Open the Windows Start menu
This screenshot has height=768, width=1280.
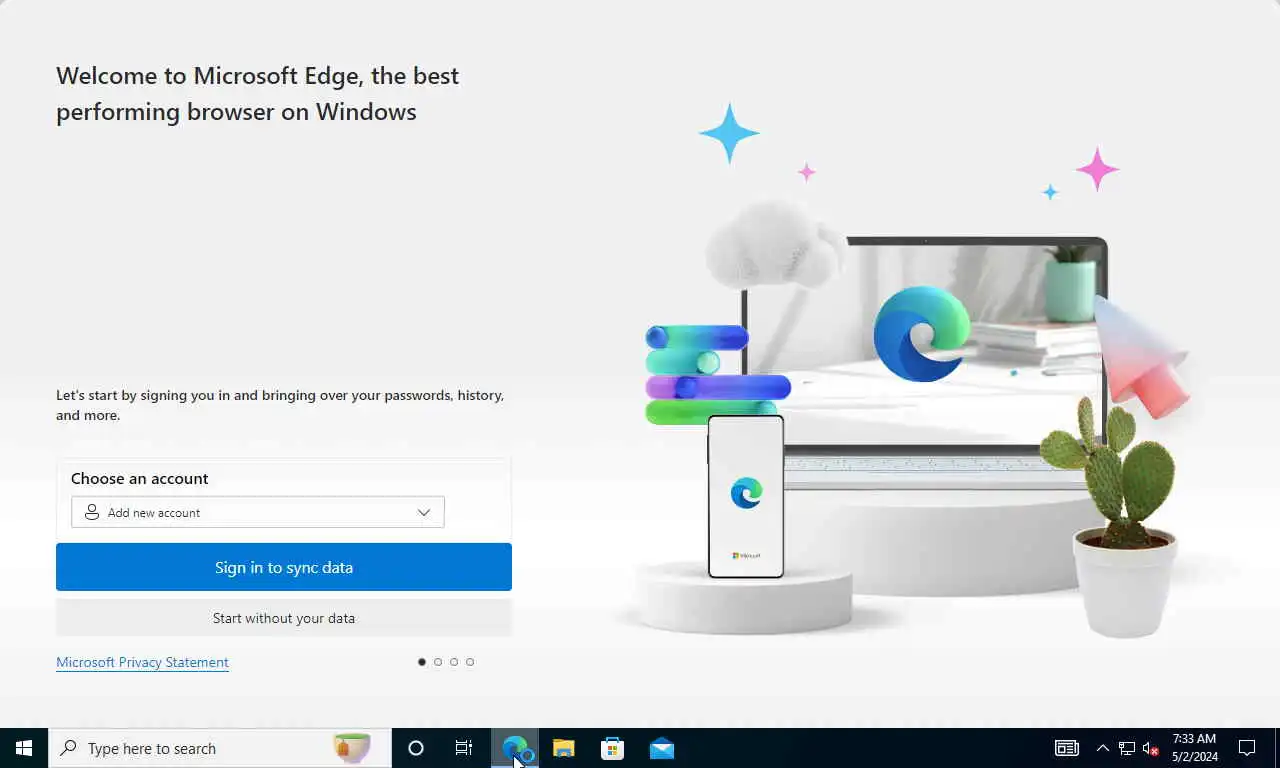(24, 748)
